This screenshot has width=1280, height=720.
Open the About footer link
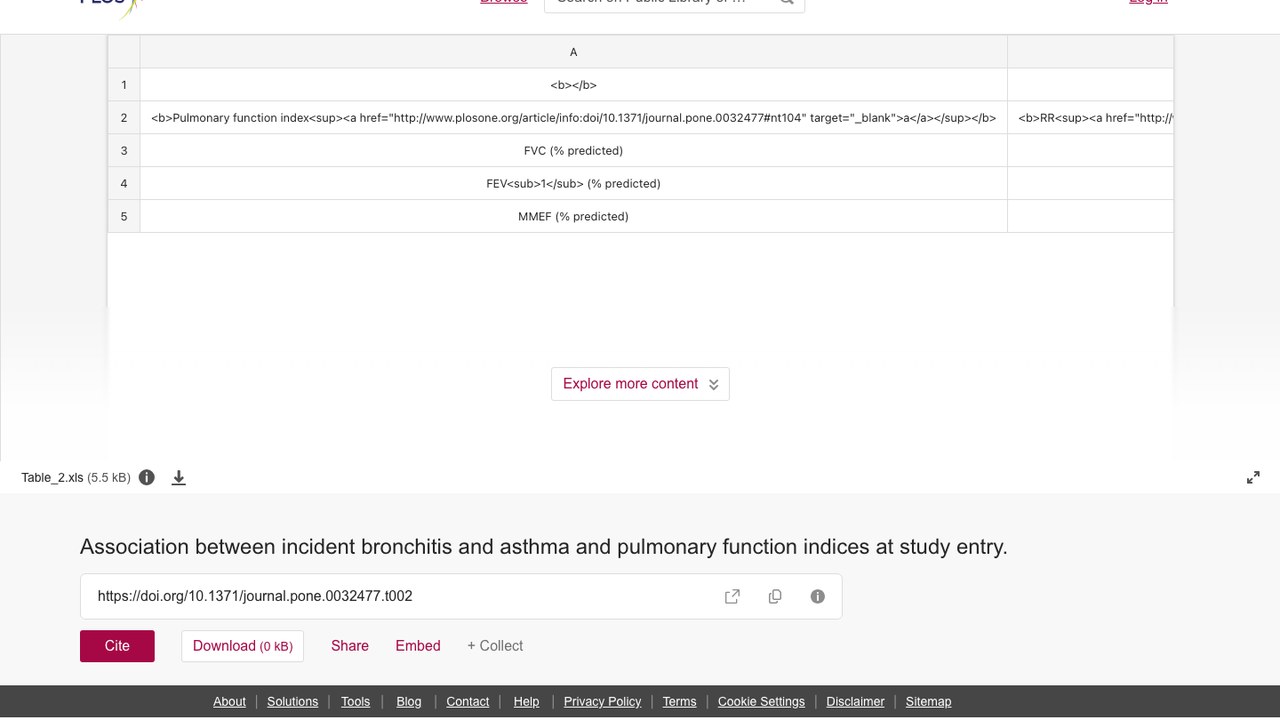[229, 702]
